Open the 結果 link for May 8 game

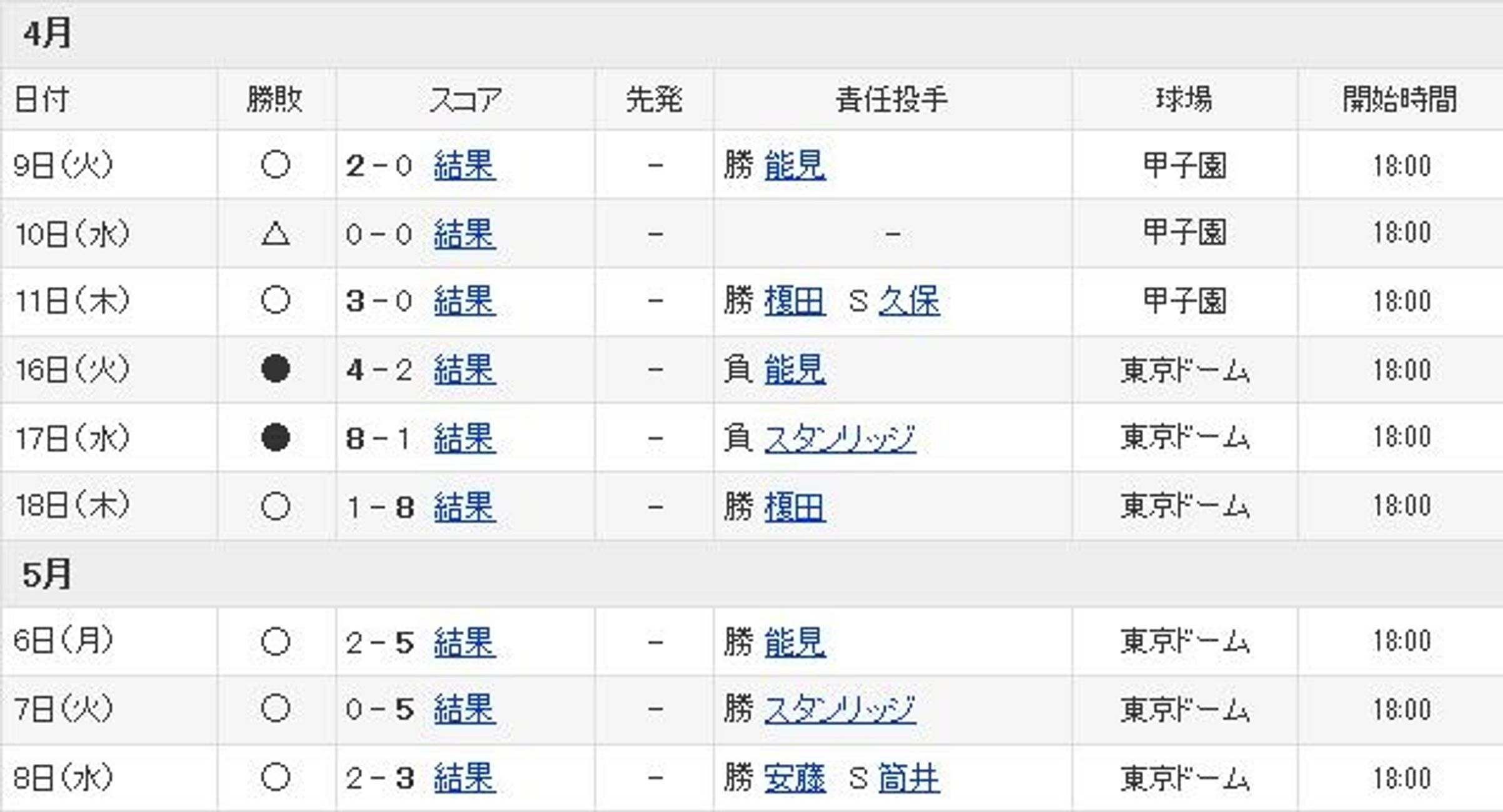[x=465, y=778]
